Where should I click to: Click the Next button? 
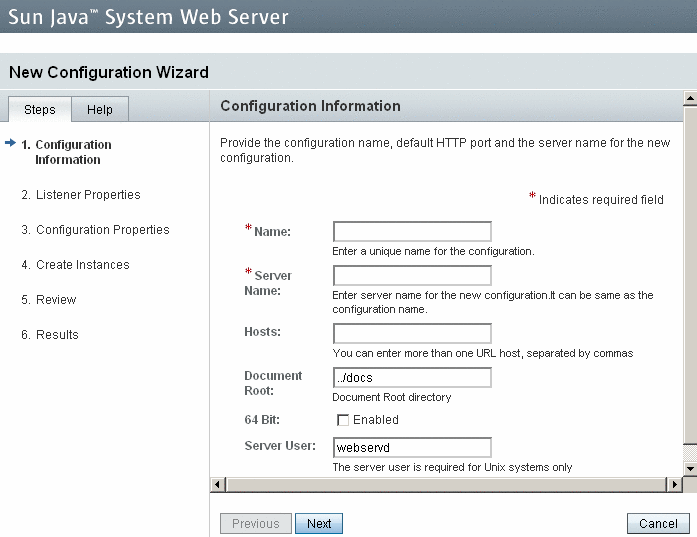click(x=319, y=524)
